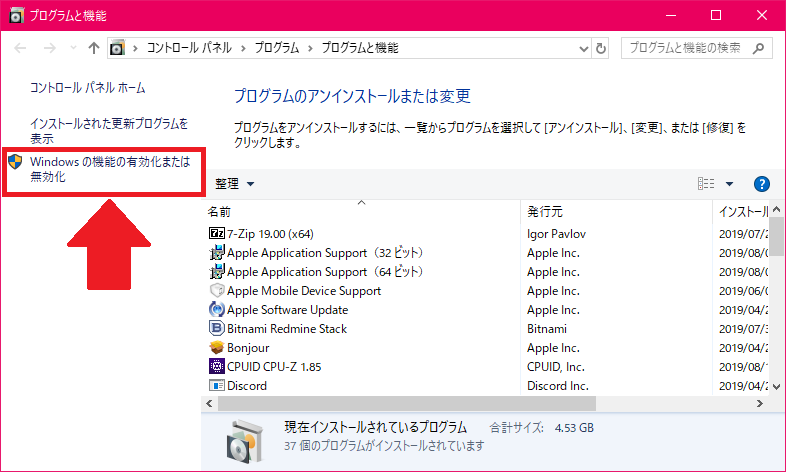This screenshot has height=472, width=786.
Task: Focus the プログラムと機能の検索 search box
Action: 696,48
